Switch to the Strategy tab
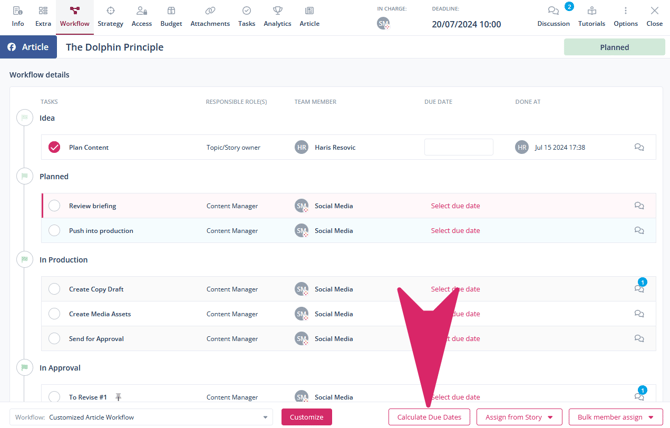This screenshot has height=428, width=670. pos(110,16)
